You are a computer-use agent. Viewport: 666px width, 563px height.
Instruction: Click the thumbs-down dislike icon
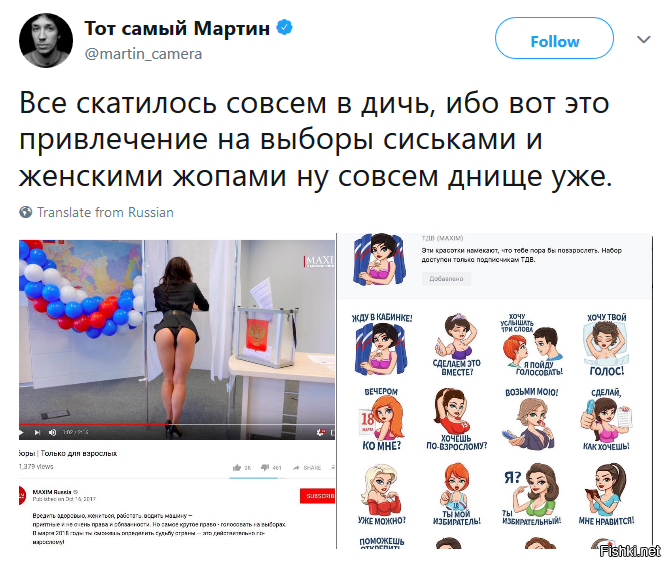point(265,467)
